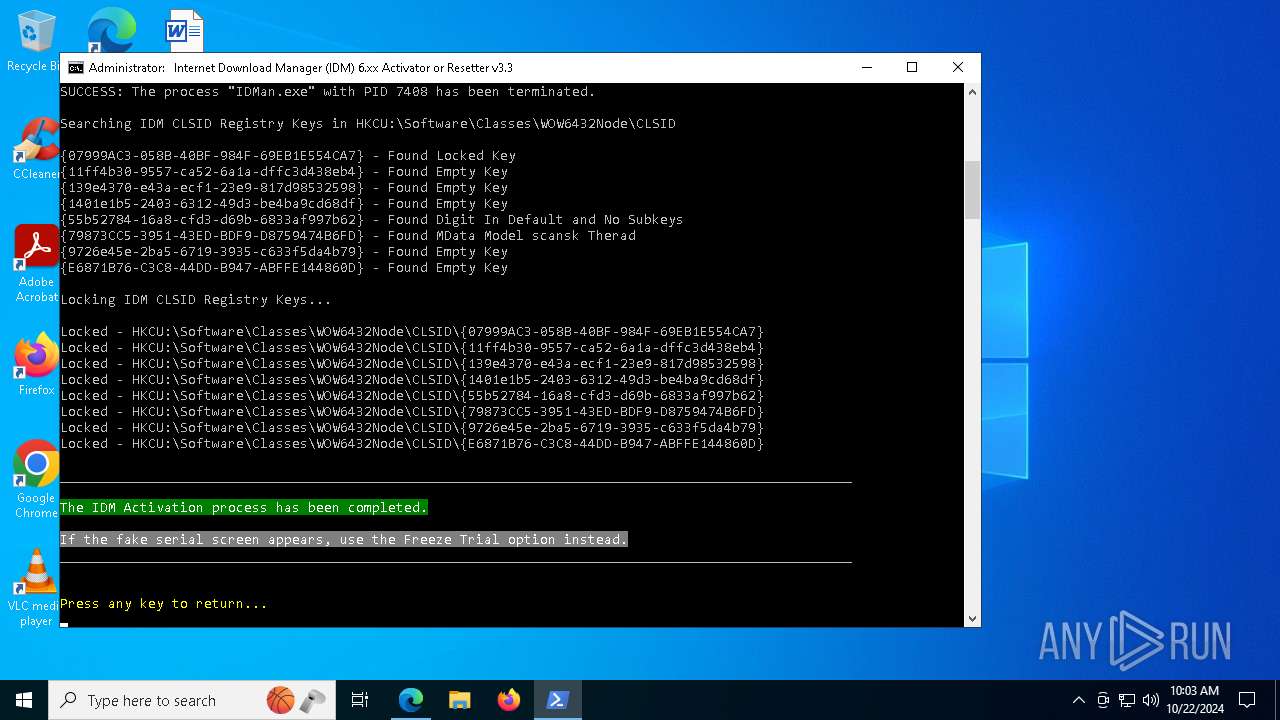Close the IDM Activator console window
Screen dimensions: 1280x720
958,68
